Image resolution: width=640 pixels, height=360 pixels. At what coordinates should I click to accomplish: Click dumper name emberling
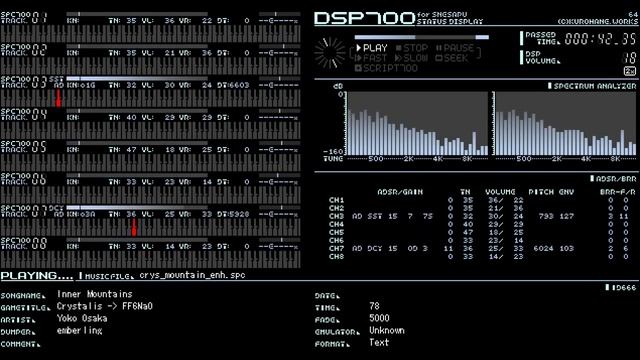pyautogui.click(x=80, y=331)
